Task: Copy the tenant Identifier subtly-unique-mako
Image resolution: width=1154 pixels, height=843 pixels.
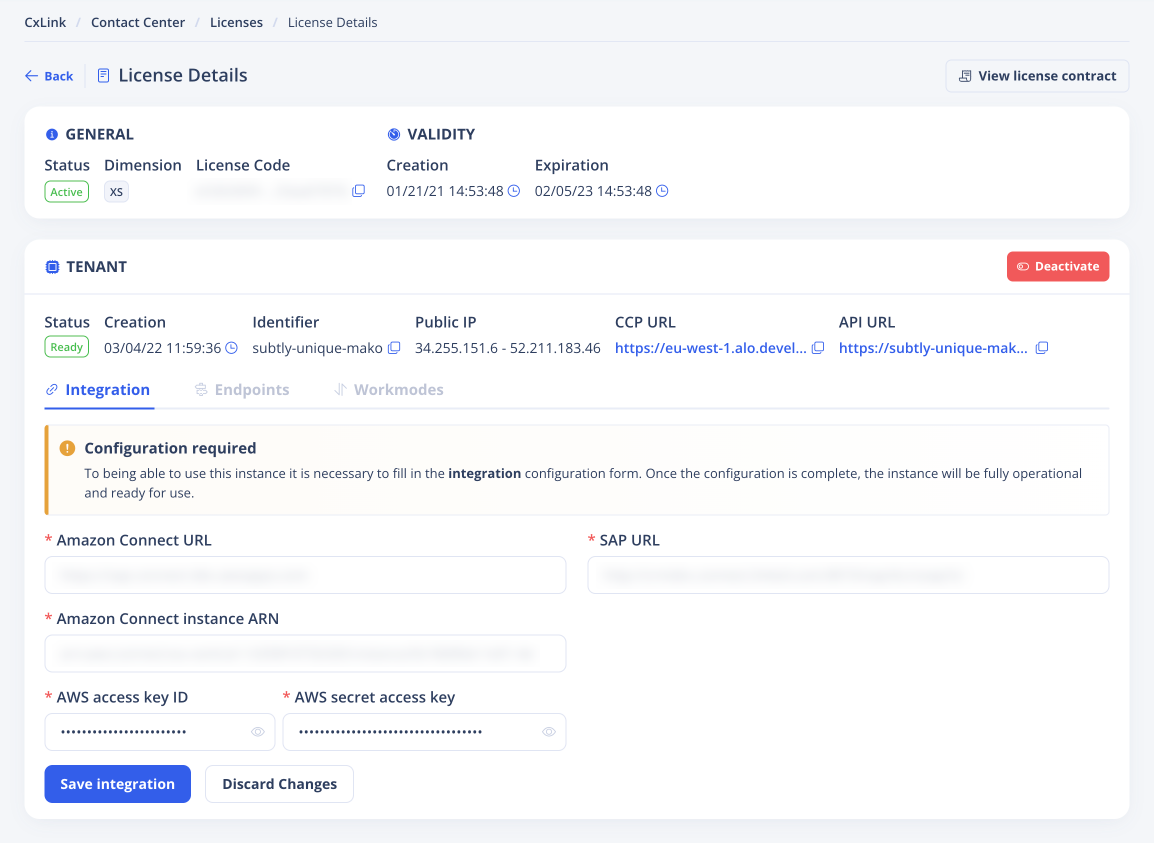Action: (394, 348)
